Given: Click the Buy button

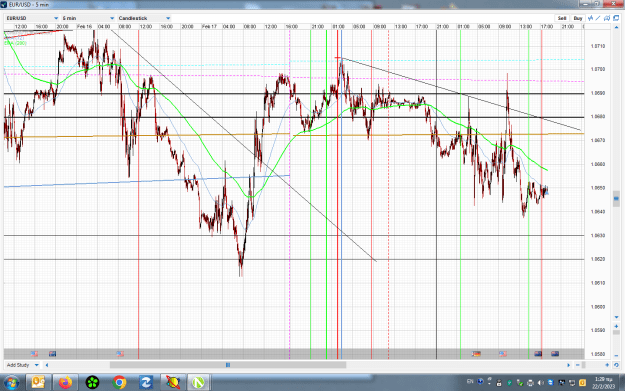Looking at the screenshot, I should coord(578,18).
